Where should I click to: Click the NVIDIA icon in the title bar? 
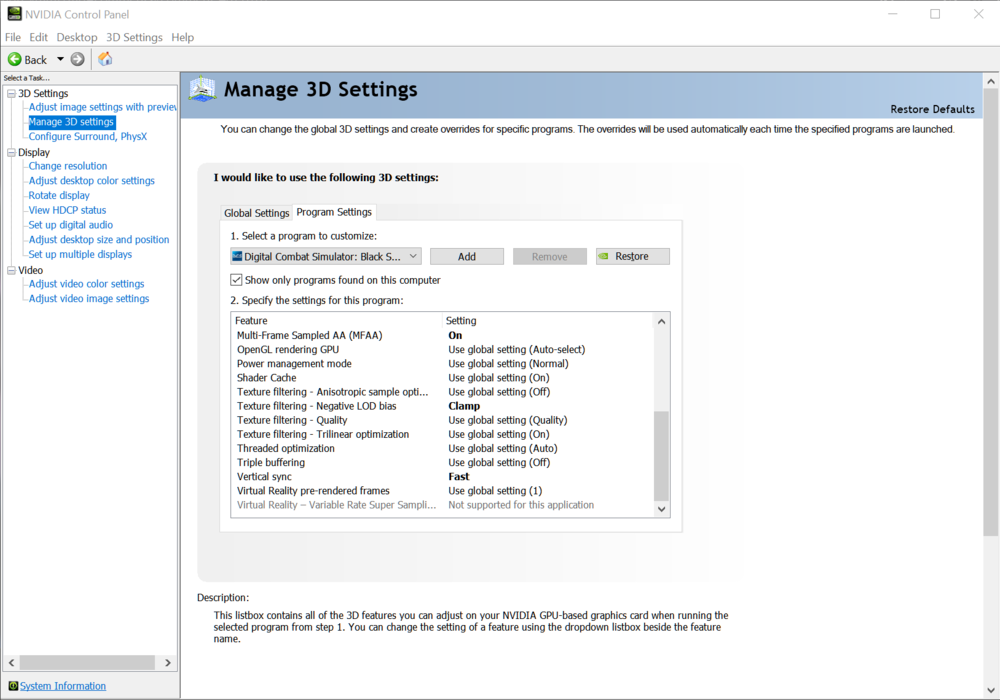click(13, 13)
